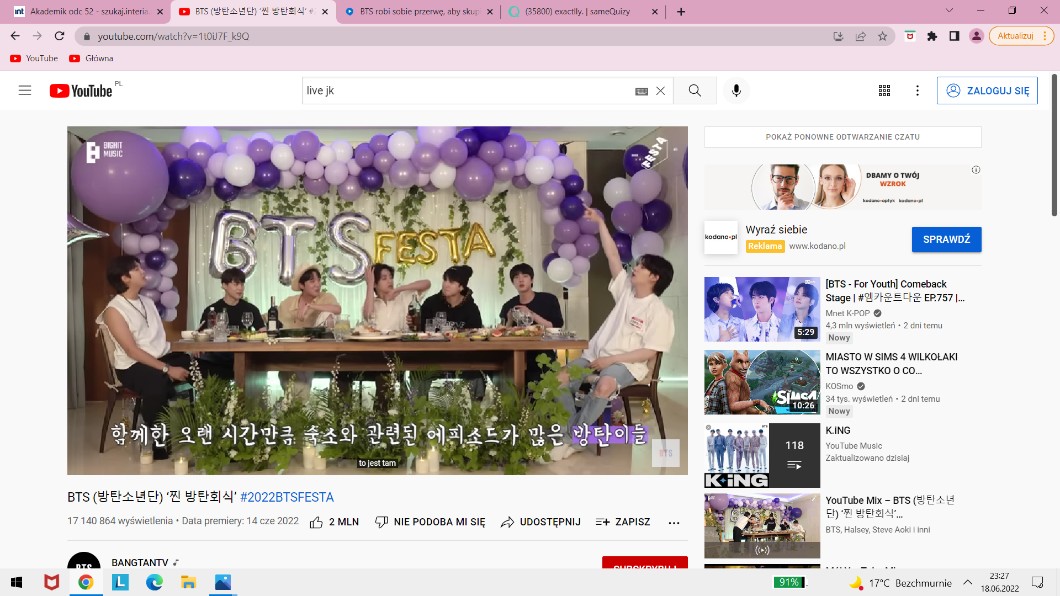Show hidden system tray icons chevron
The width and height of the screenshot is (1060, 596).
(x=967, y=582)
